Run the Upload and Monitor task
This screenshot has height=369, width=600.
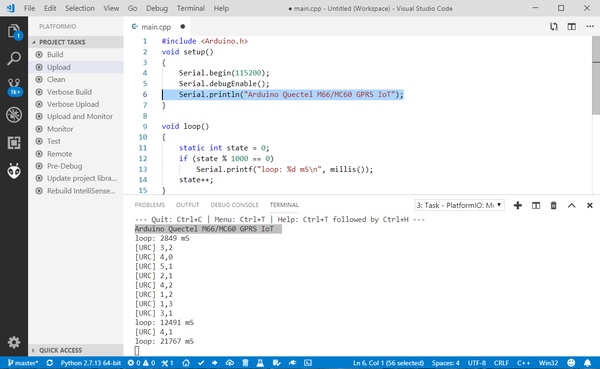pos(76,116)
